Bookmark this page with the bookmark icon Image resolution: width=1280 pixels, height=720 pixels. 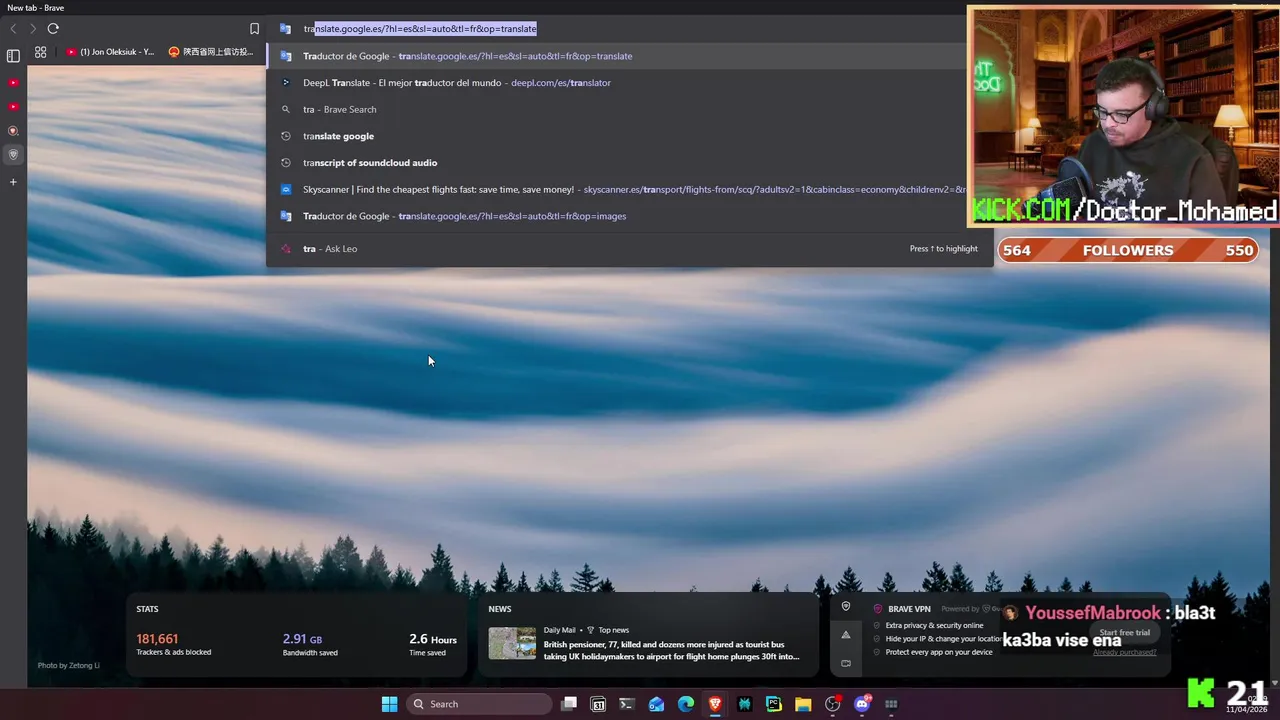[x=254, y=29]
